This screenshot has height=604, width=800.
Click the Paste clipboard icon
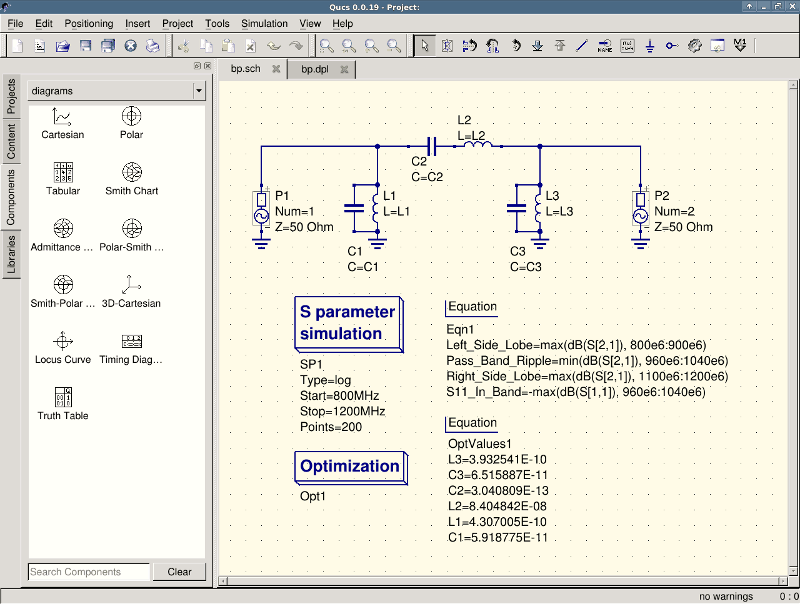[229, 46]
